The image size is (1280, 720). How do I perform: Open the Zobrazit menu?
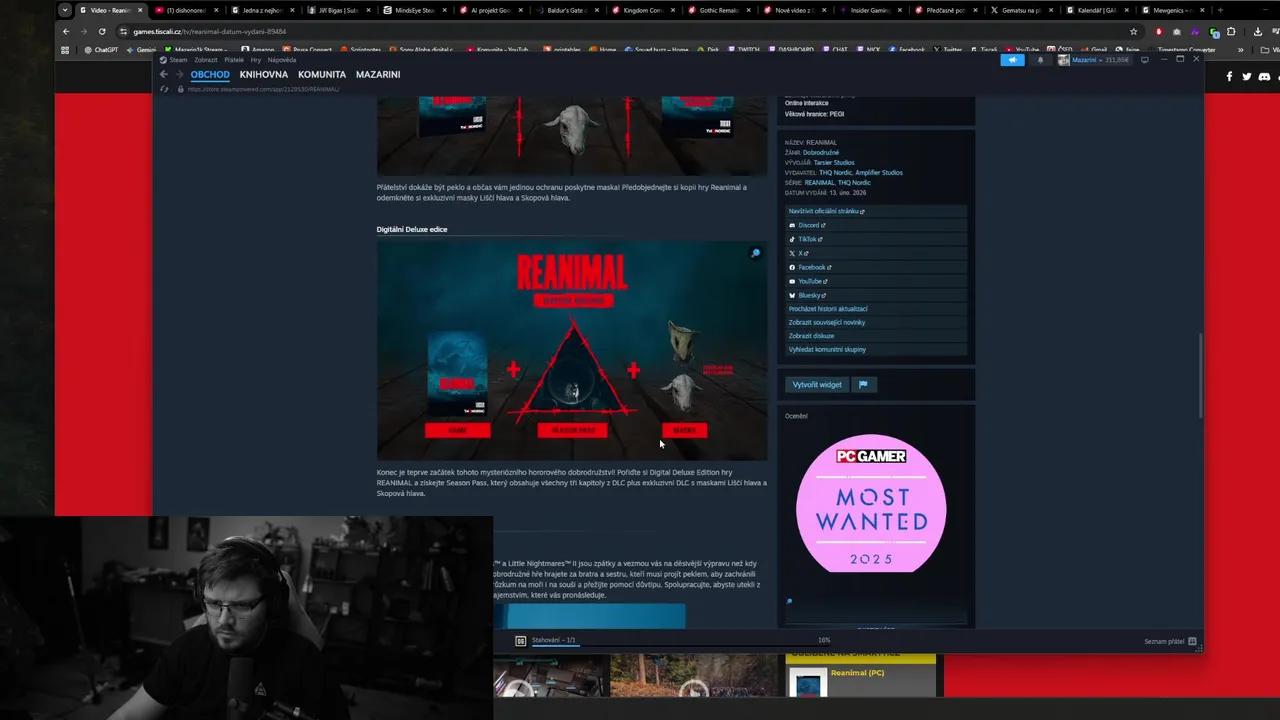pyautogui.click(x=206, y=60)
